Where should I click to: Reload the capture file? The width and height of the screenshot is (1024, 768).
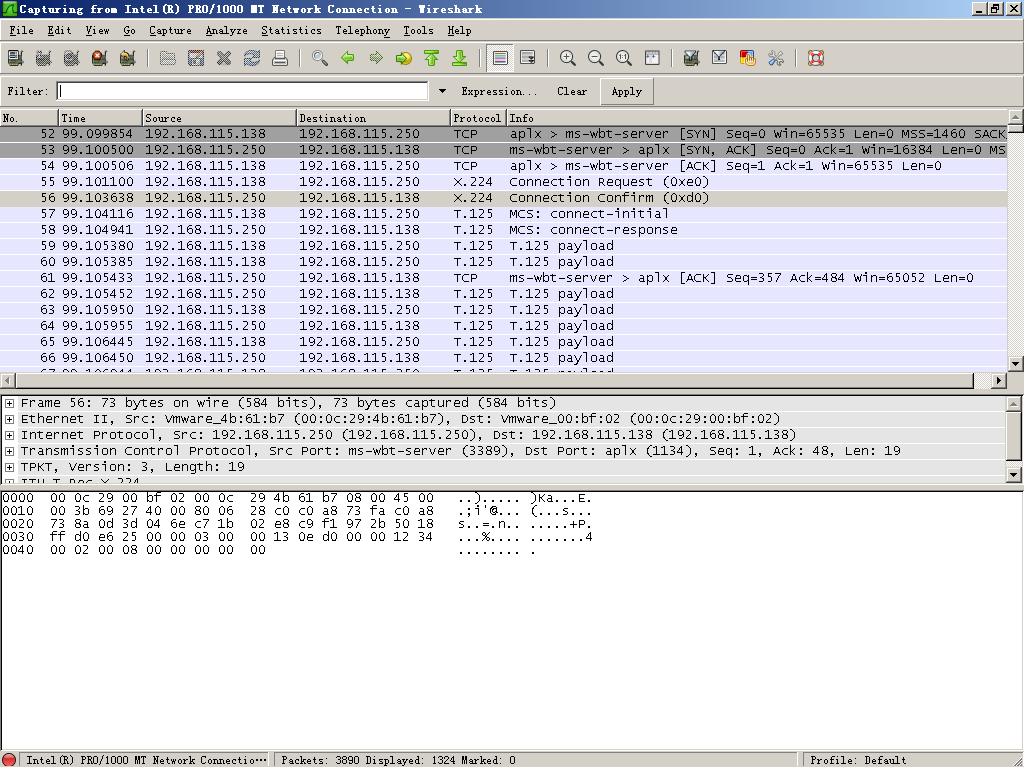[x=251, y=58]
